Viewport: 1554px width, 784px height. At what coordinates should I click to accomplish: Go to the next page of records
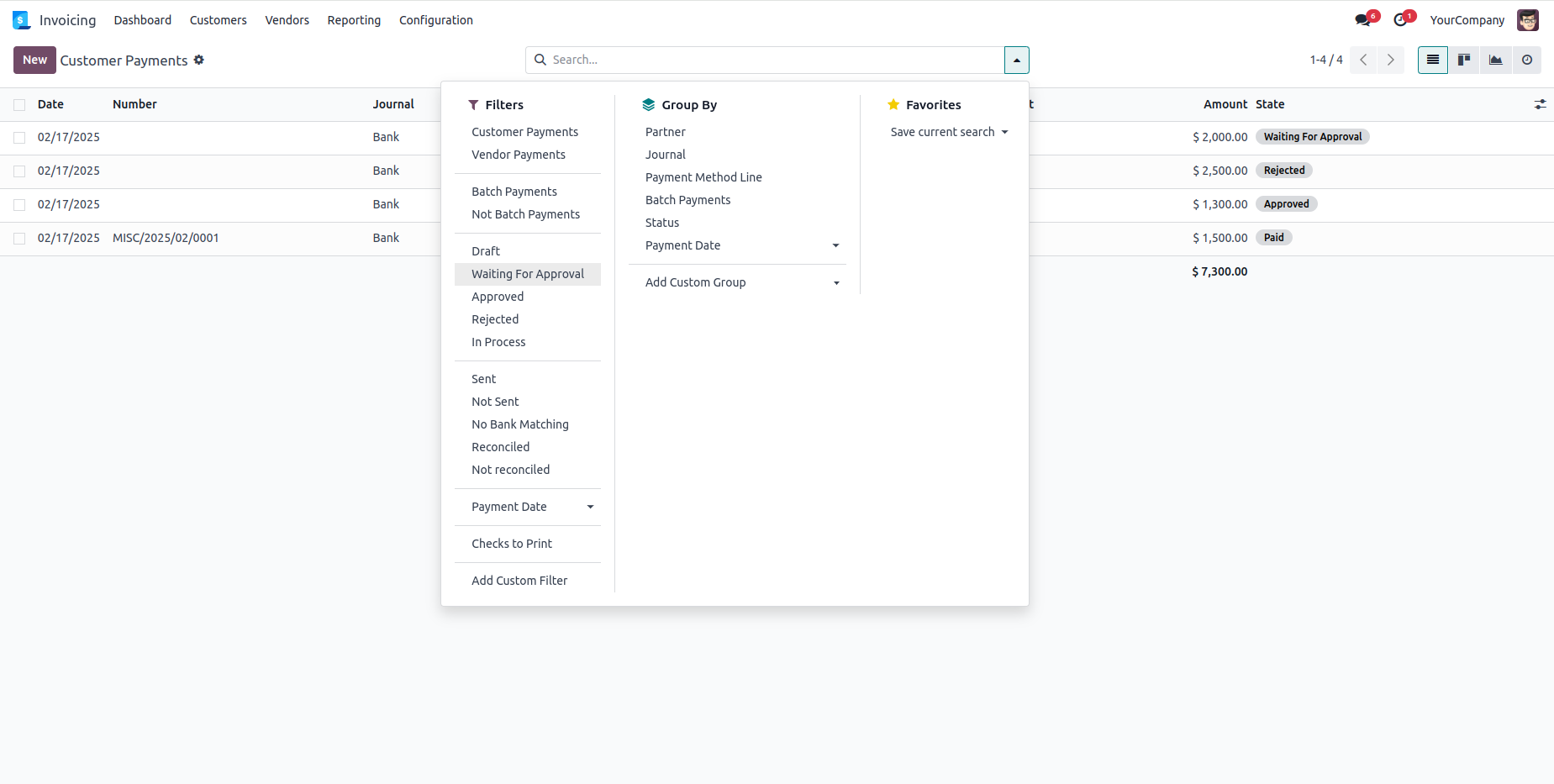(1391, 60)
